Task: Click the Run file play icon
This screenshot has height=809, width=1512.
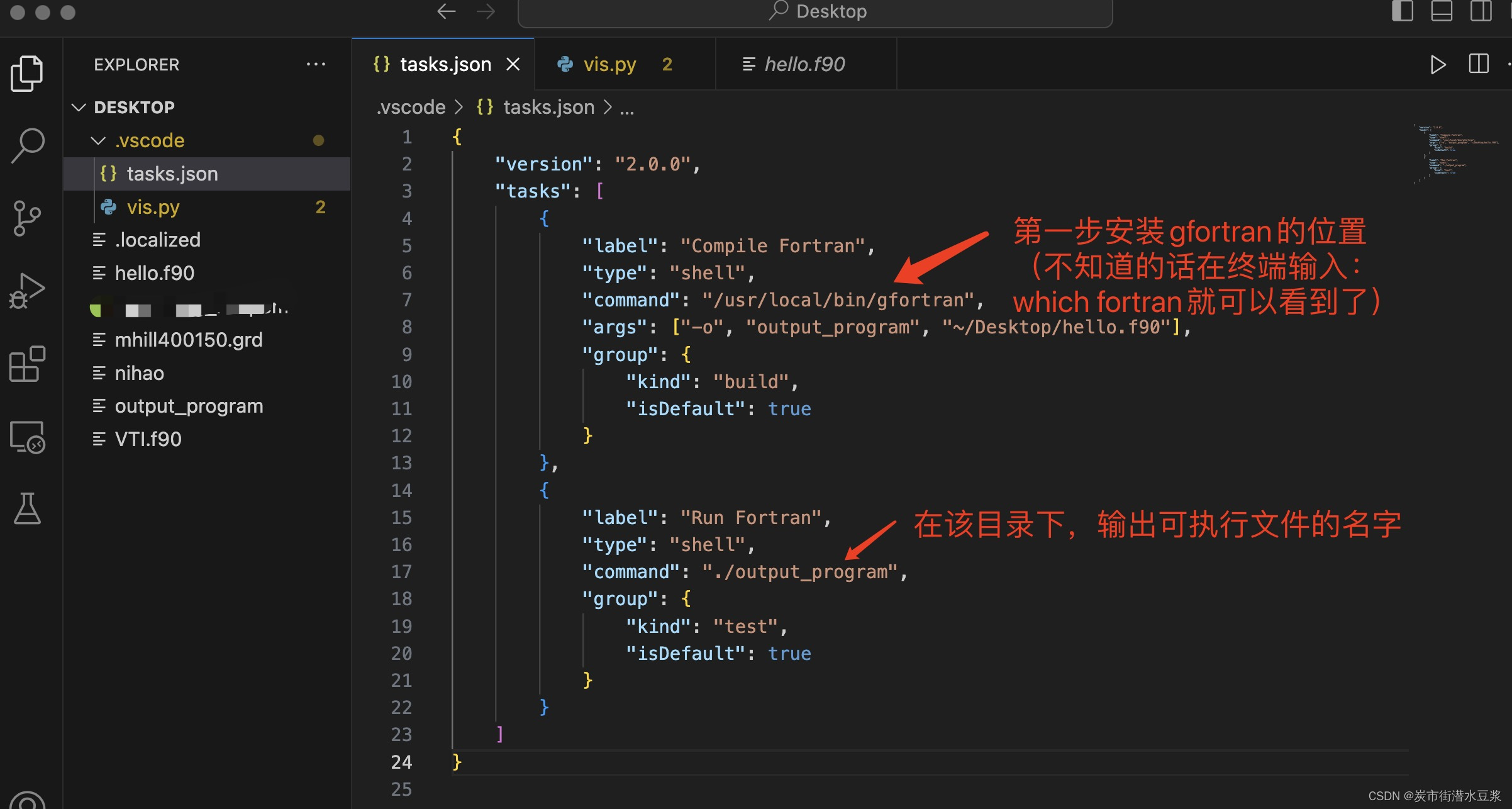Action: click(x=1437, y=64)
